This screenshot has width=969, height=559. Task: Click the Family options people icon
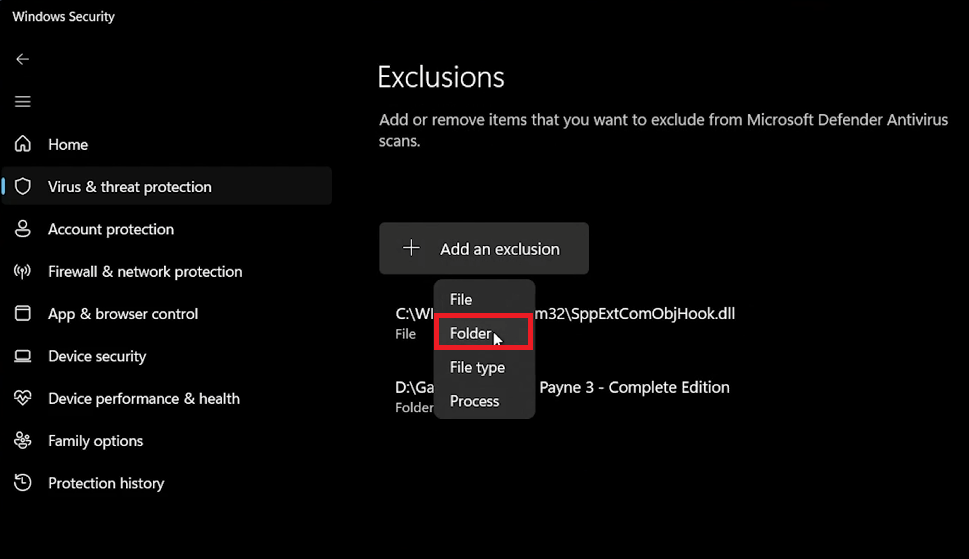click(x=23, y=441)
